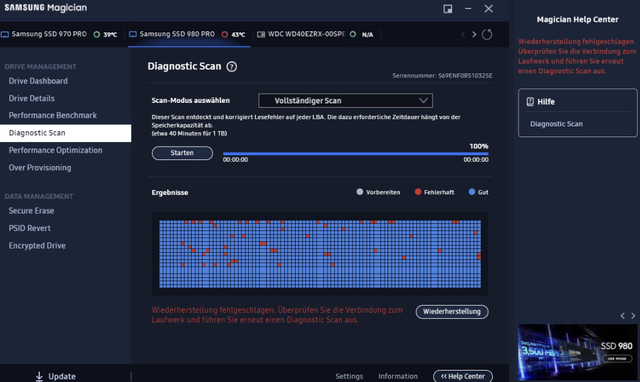The image size is (640, 382).
Task: Click the red Fehlerhaft legend dot
Action: pos(418,192)
